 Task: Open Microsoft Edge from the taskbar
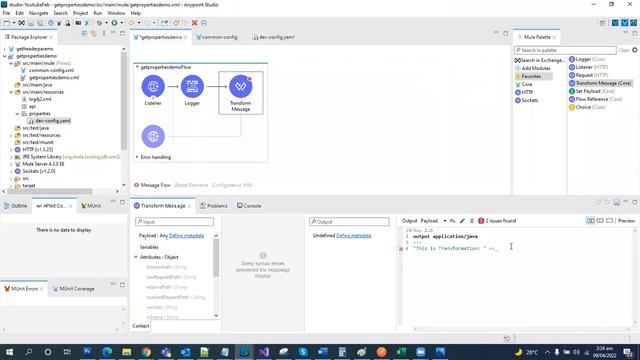(107, 352)
